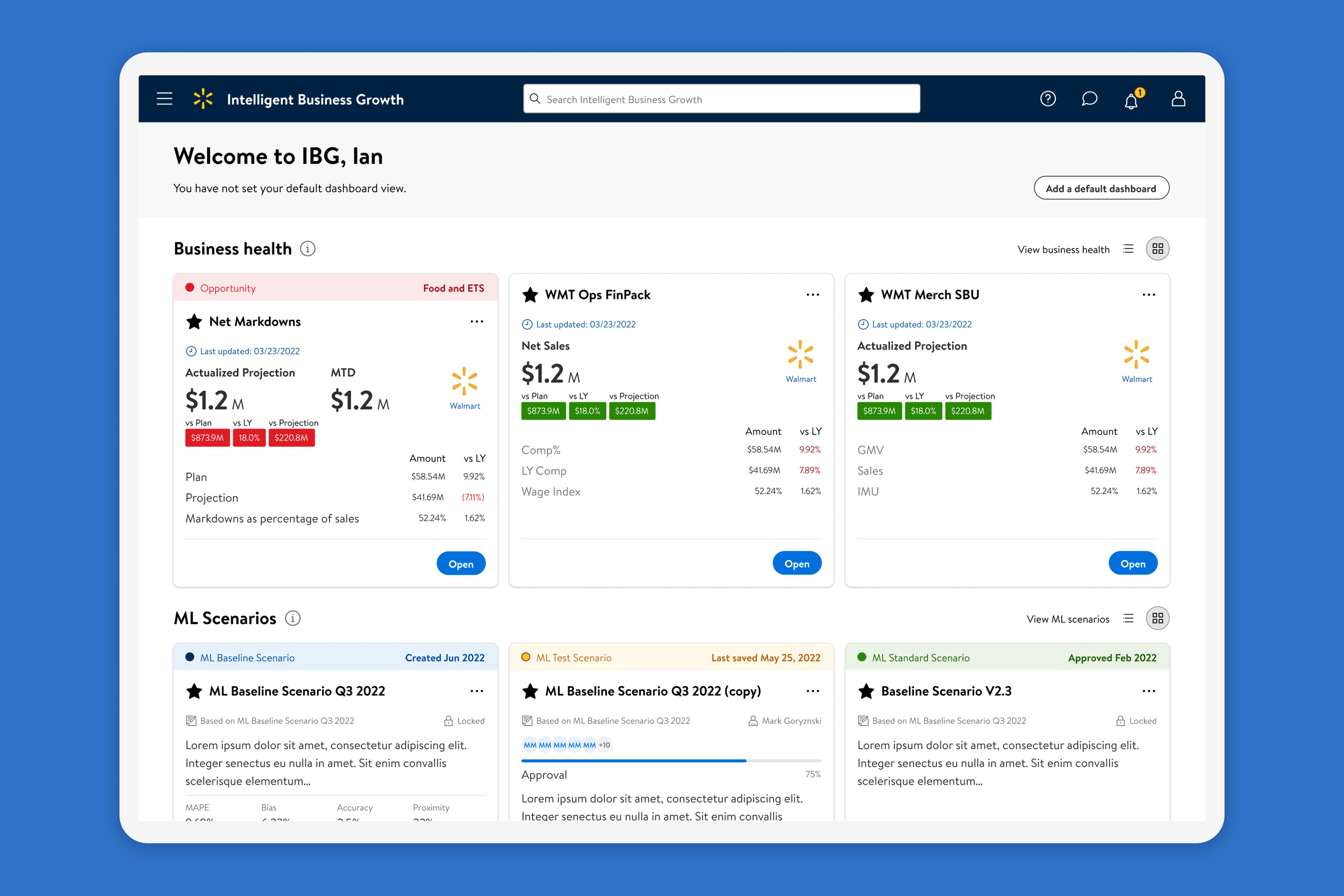Open the user profile icon

[x=1178, y=99]
